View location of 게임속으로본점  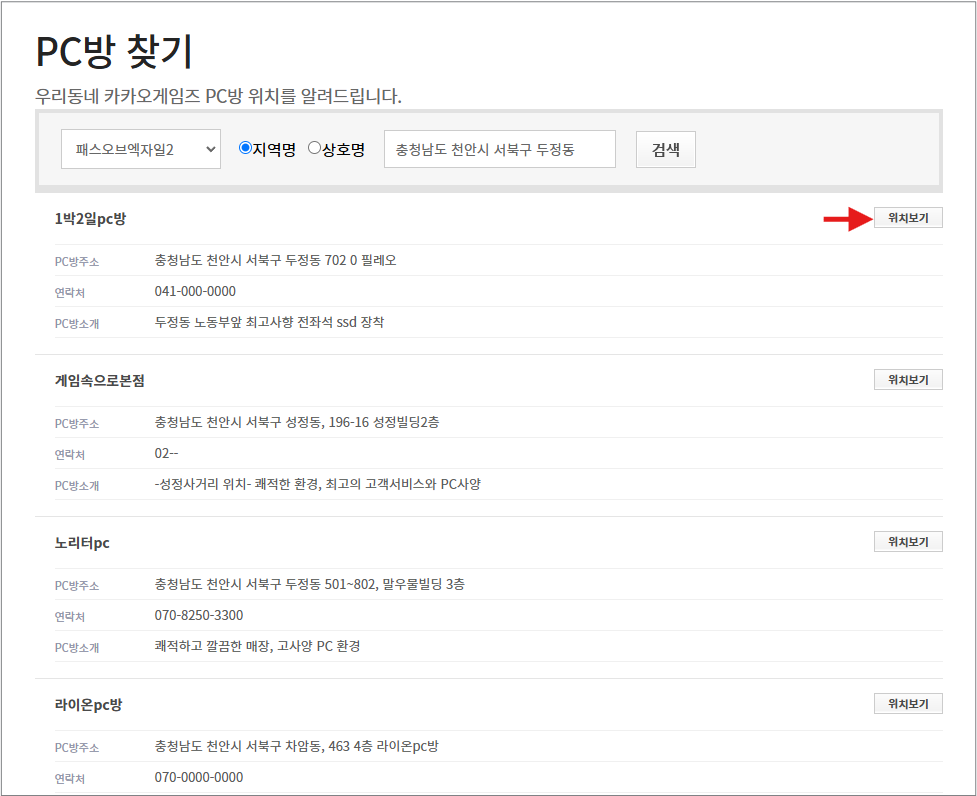[x=908, y=380]
